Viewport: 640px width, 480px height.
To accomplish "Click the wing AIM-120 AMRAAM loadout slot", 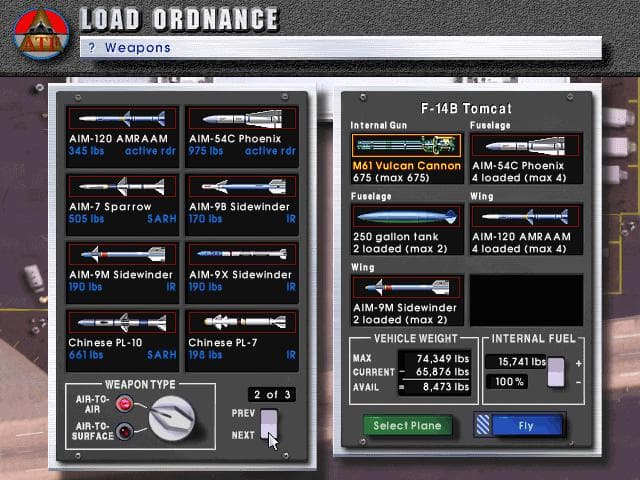I will pos(527,229).
